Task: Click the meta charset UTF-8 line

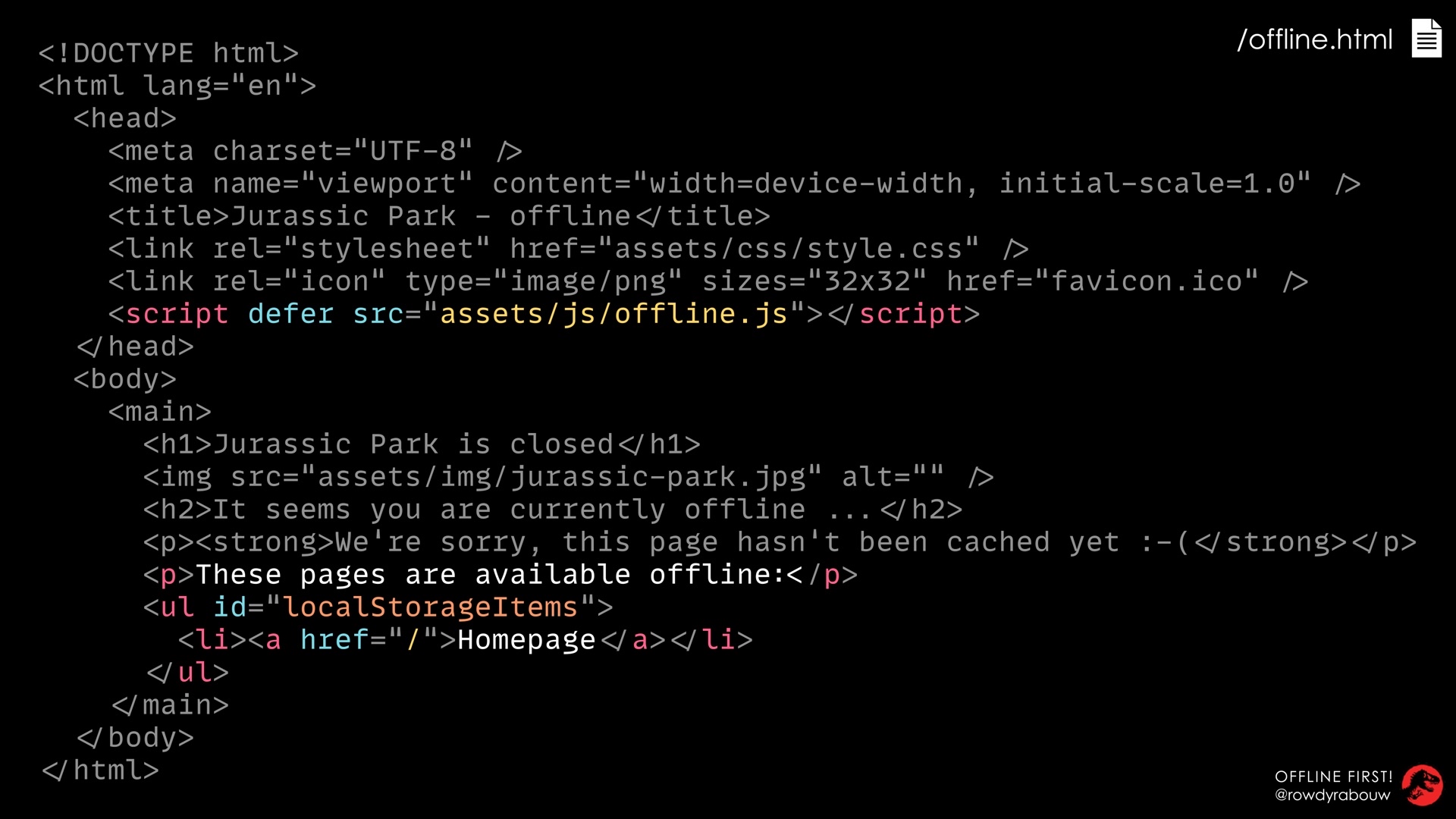Action: tap(315, 151)
